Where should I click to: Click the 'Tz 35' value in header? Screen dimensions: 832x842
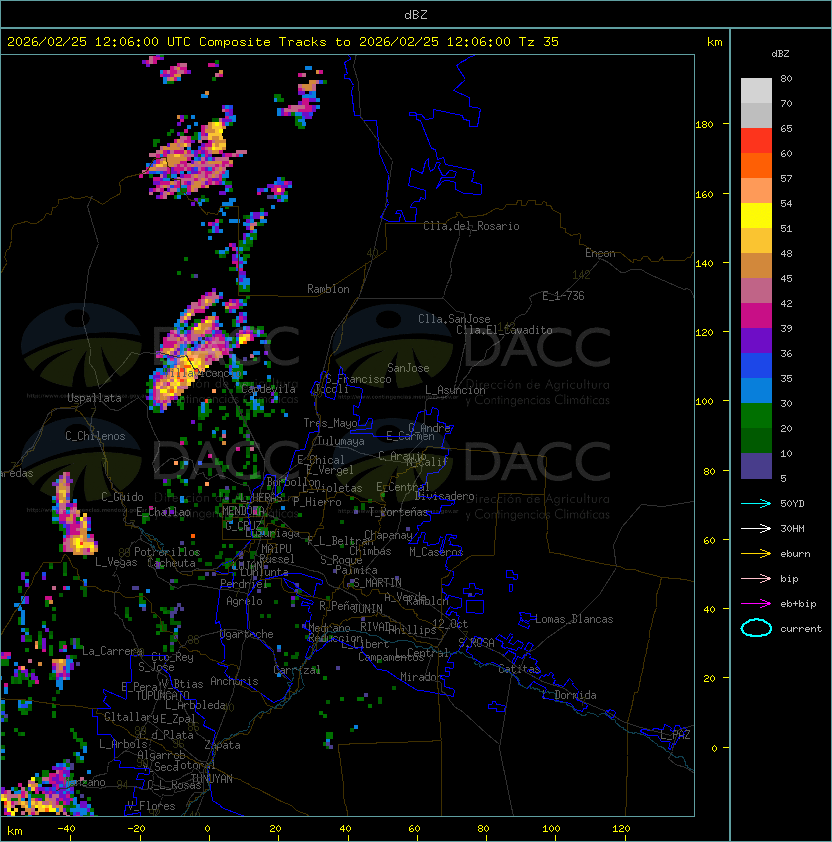coord(539,42)
